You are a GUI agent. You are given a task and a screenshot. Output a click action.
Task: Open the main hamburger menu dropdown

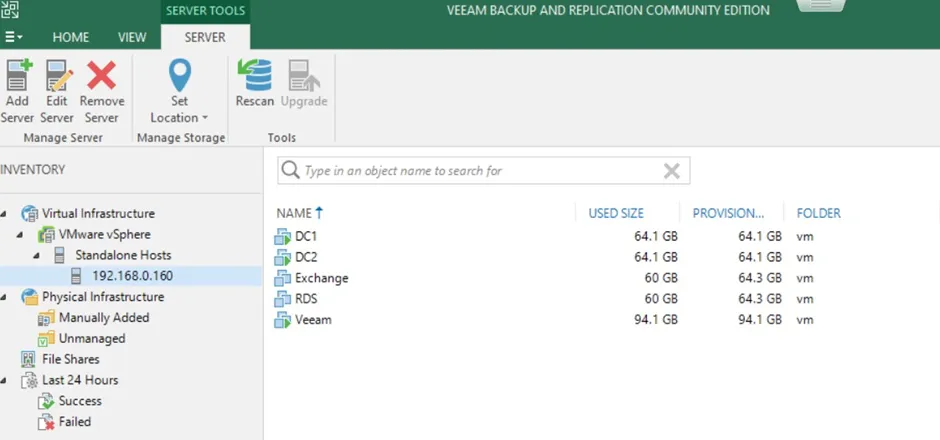point(13,37)
